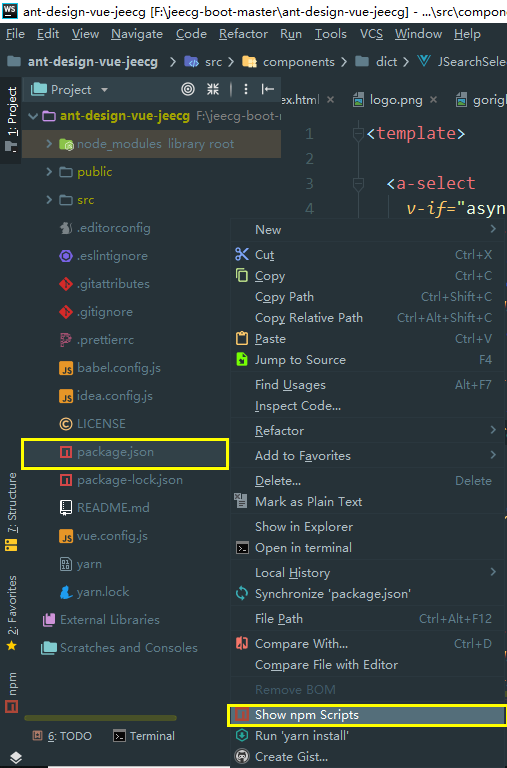Screen dimensions: 507x768
Task: Open the Project view dropdown arrow
Action: pos(104,90)
